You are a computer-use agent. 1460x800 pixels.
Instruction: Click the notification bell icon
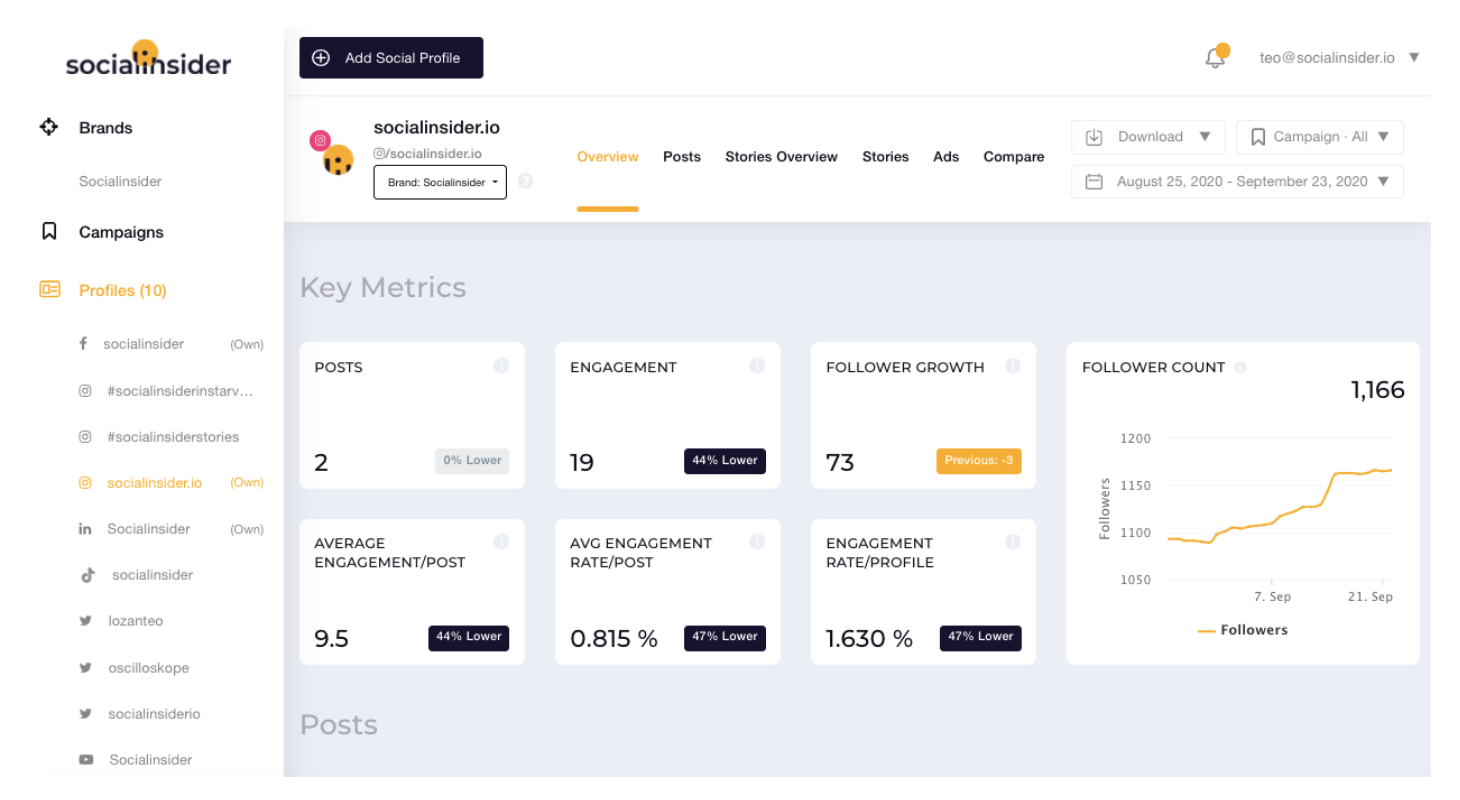point(1215,57)
